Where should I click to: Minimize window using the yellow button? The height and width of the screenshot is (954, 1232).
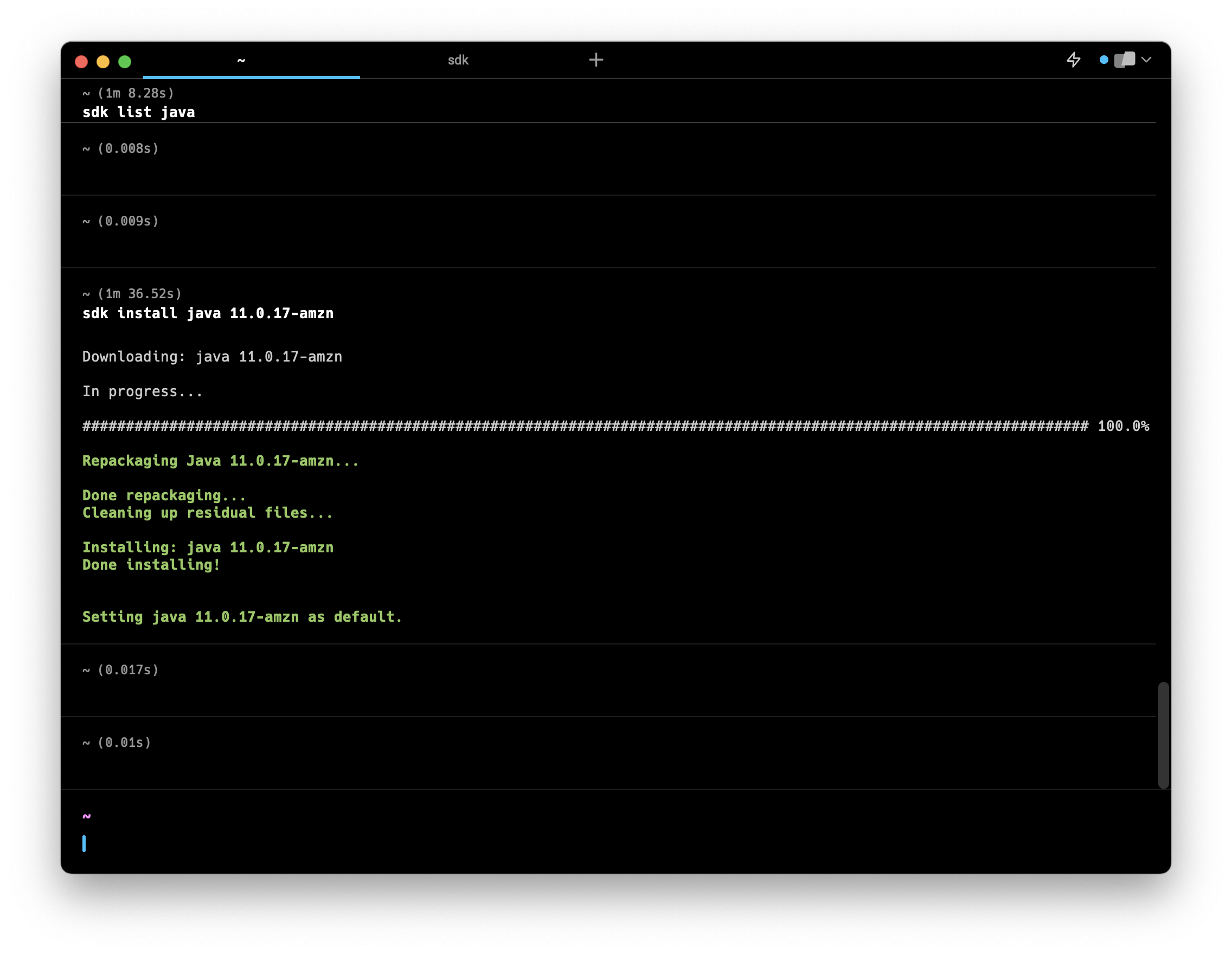102,61
